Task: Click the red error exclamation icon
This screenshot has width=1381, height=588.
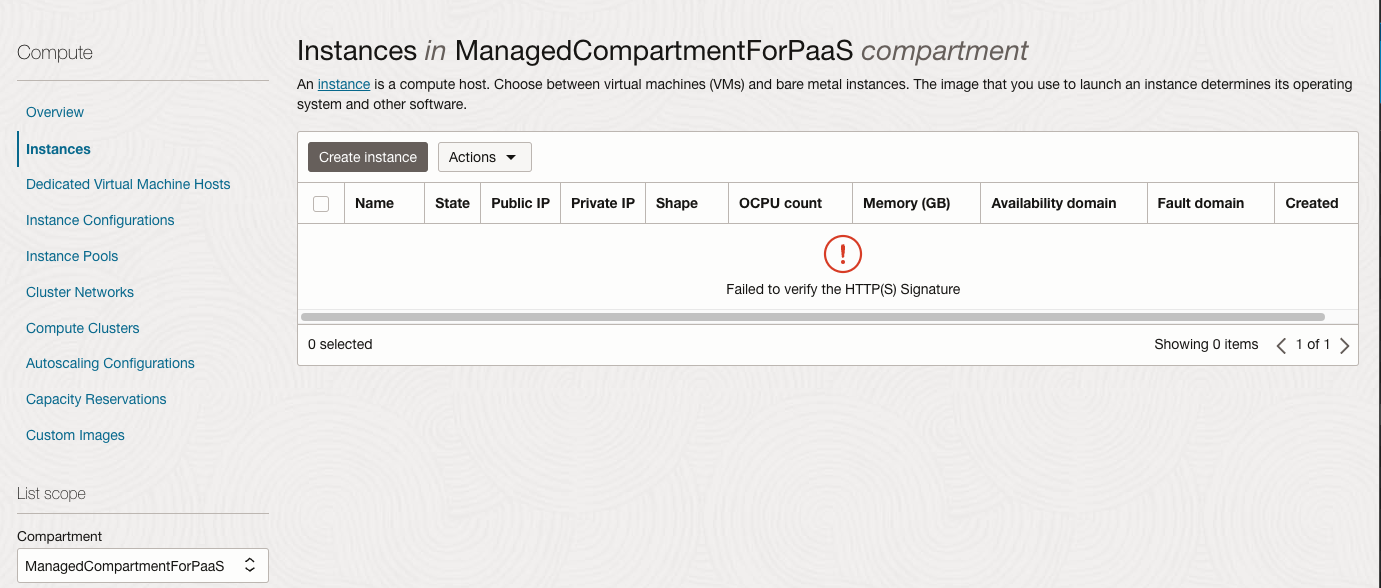Action: [842, 254]
